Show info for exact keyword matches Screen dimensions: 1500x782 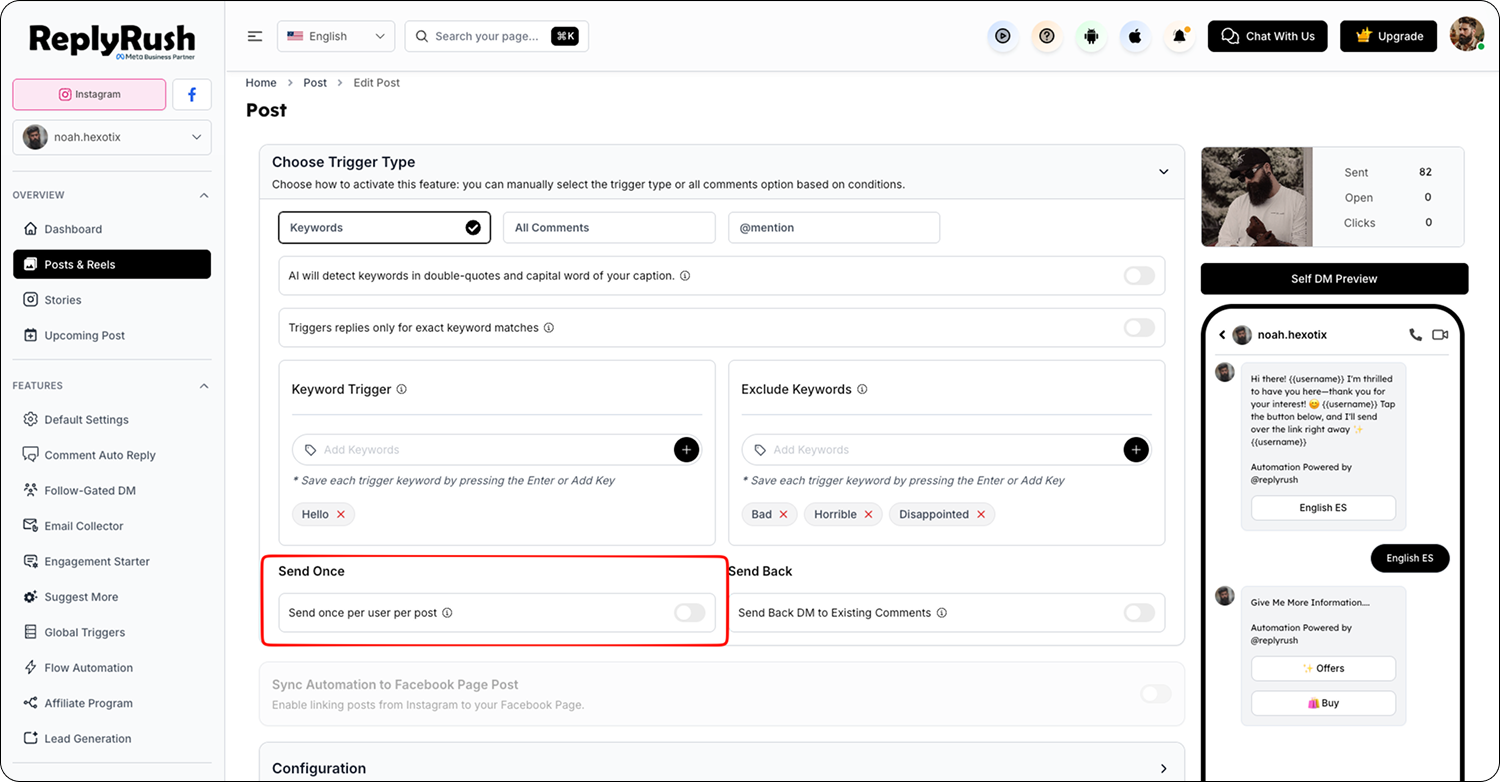pos(549,328)
